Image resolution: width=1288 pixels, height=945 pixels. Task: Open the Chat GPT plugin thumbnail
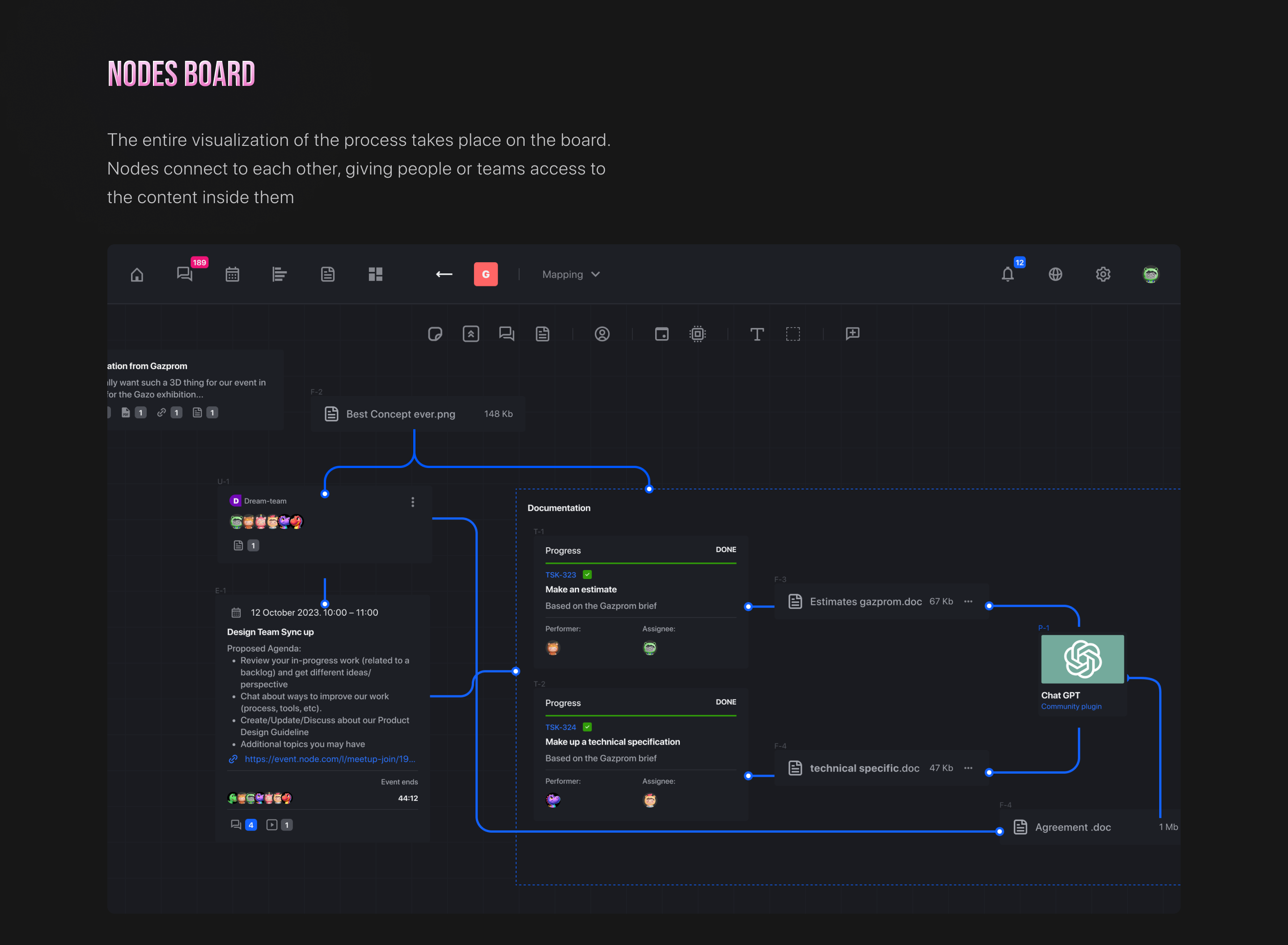[1082, 659]
